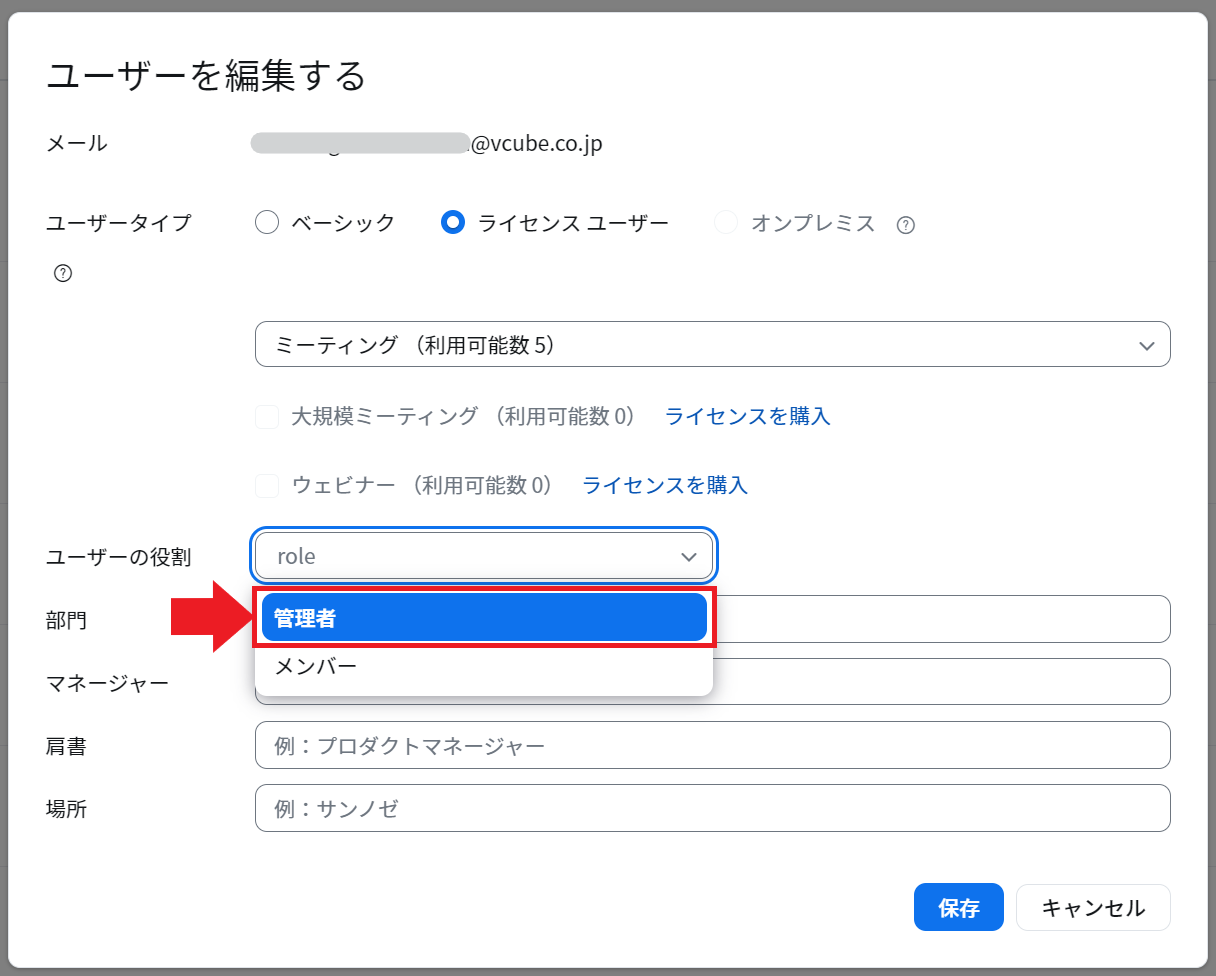This screenshot has height=976, width=1216.
Task: Choose メンバー from the role list
Action: tap(484, 666)
